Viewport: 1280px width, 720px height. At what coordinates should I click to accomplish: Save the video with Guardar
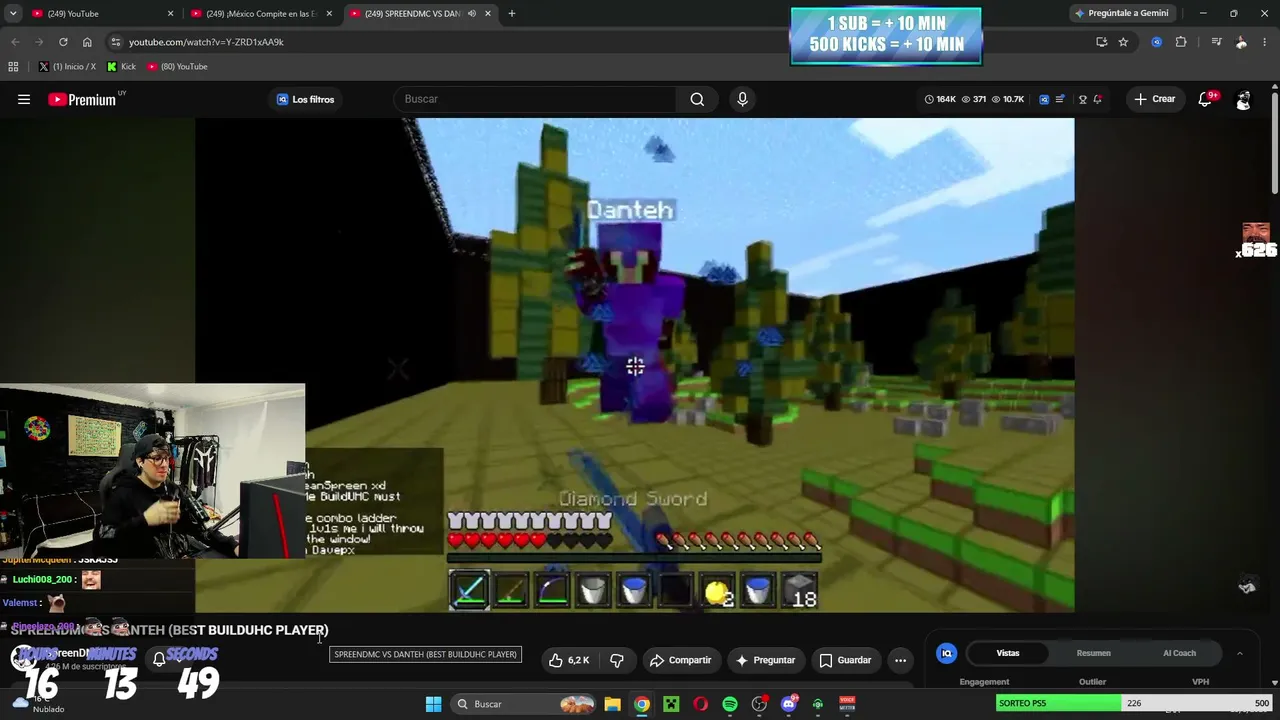(x=845, y=660)
